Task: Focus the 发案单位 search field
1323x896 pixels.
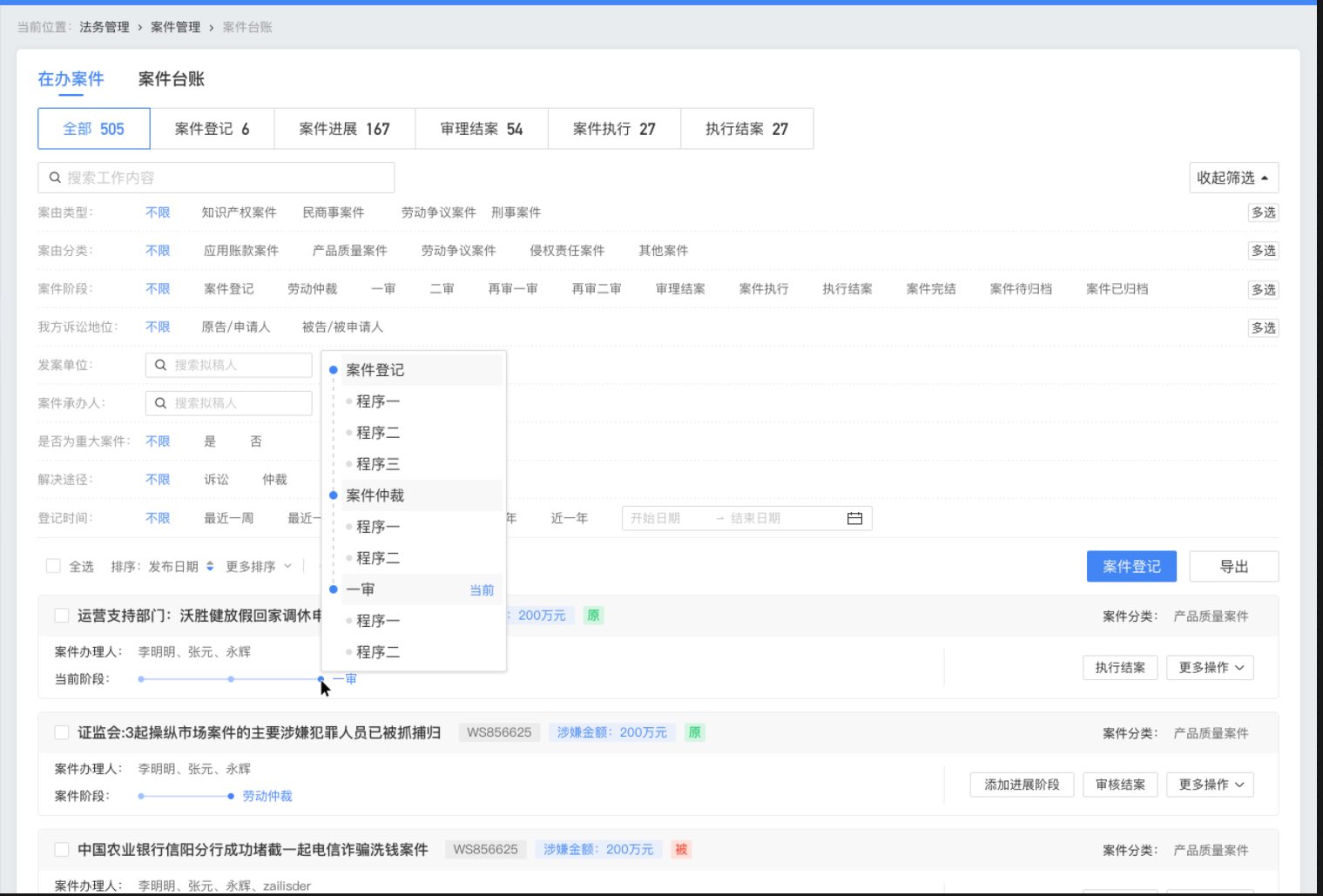Action: [x=228, y=365]
